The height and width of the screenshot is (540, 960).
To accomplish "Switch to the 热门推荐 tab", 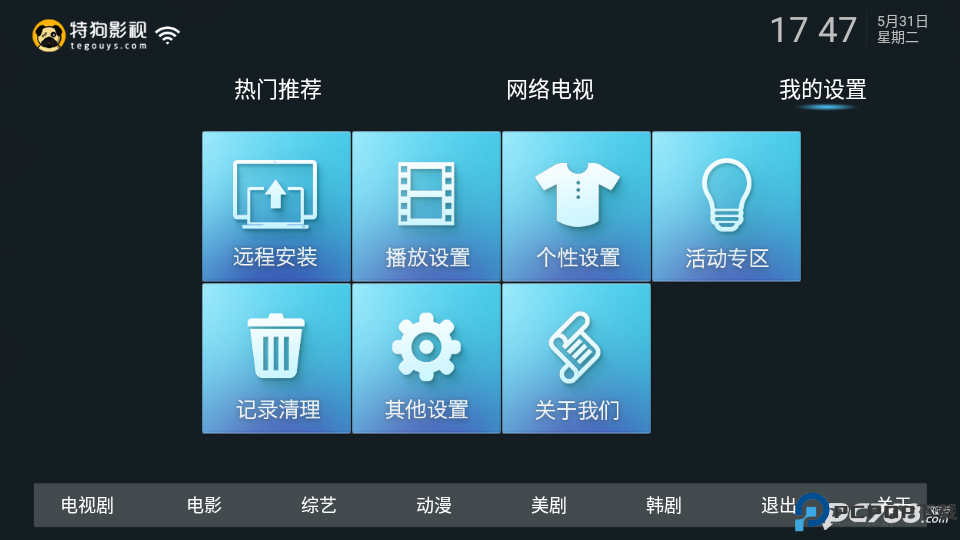I will (278, 89).
